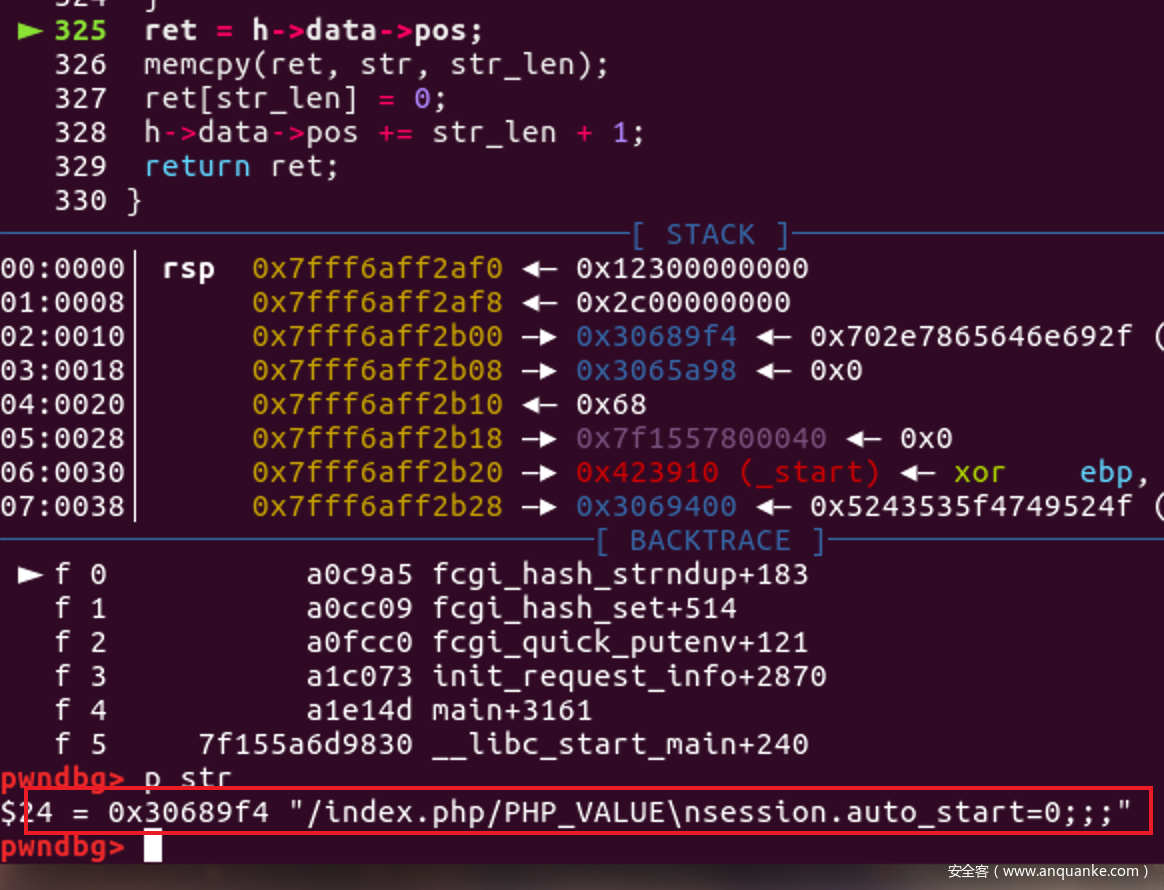Click the memcpy line 326 source

coord(376,65)
